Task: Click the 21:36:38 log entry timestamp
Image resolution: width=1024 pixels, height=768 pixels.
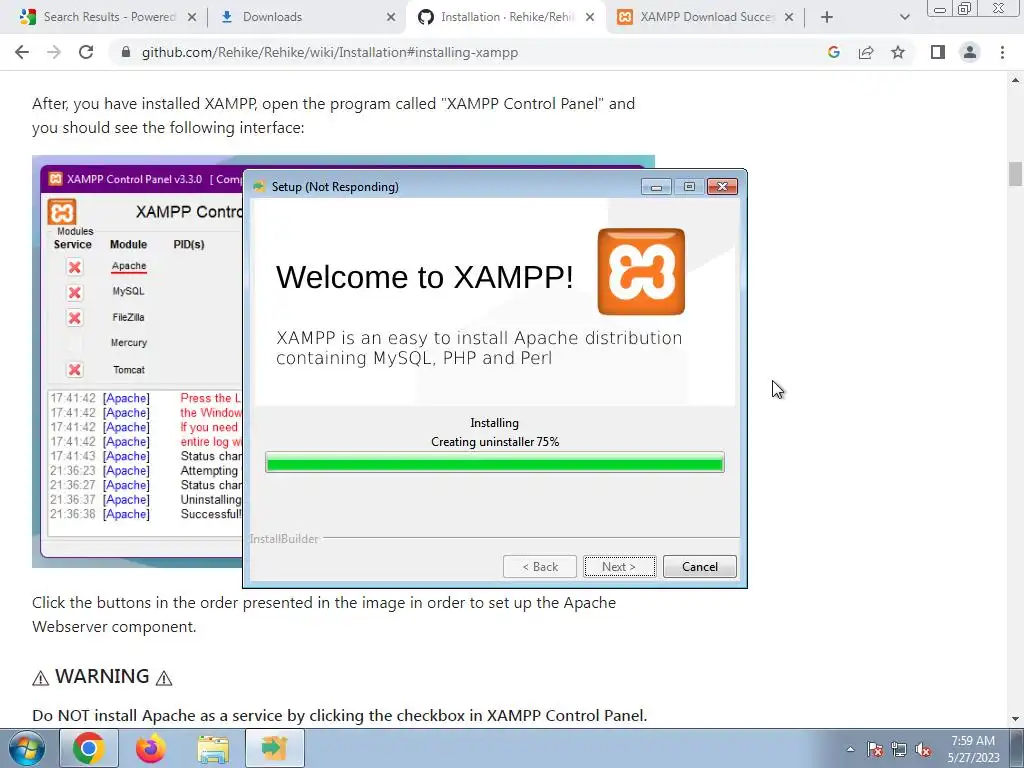Action: tap(73, 514)
